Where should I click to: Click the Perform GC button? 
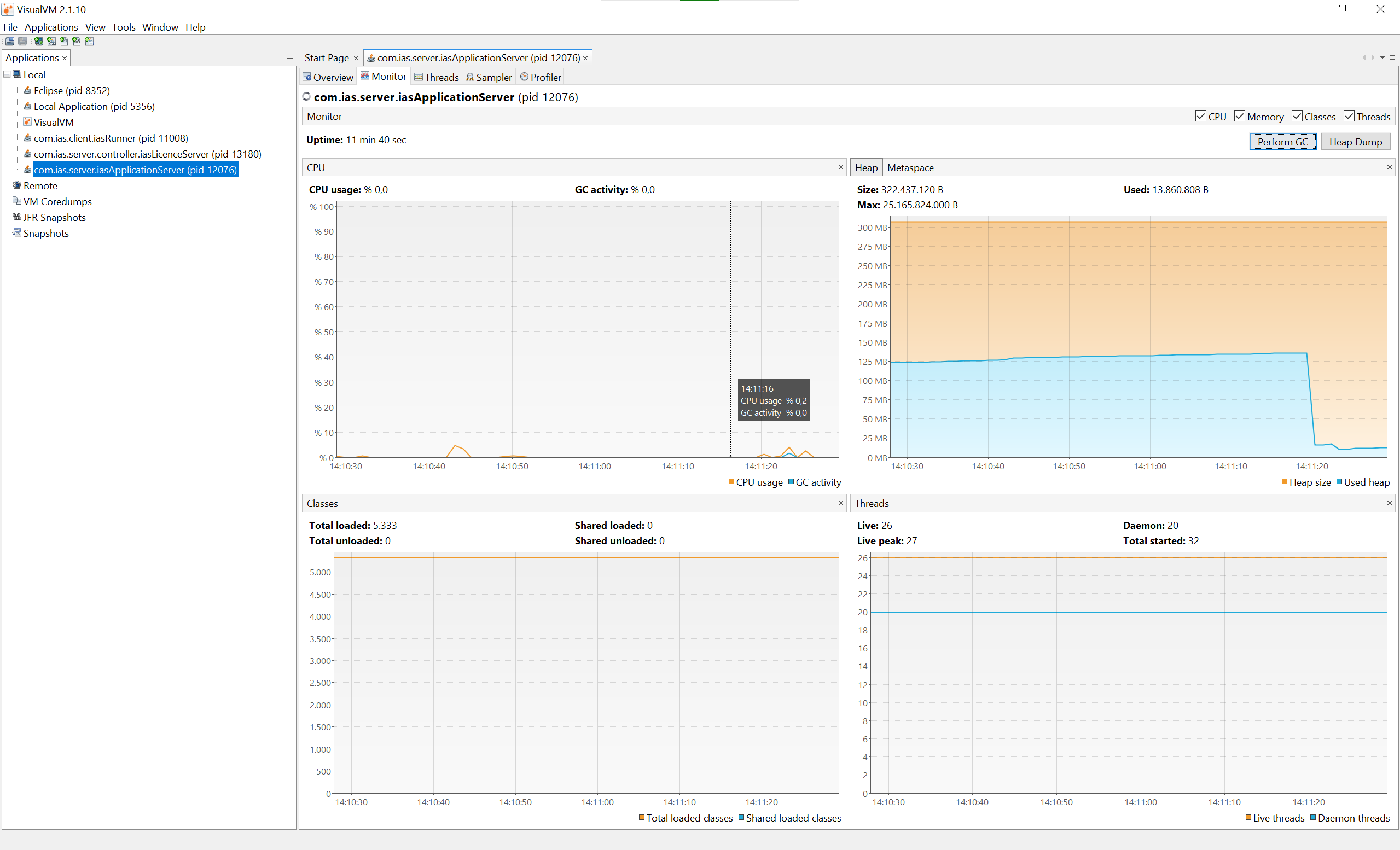(1282, 142)
